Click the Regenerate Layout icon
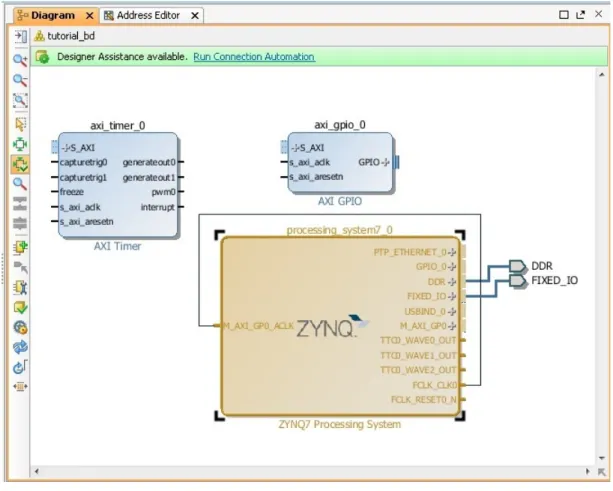This screenshot has height=491, width=613. coord(20,347)
